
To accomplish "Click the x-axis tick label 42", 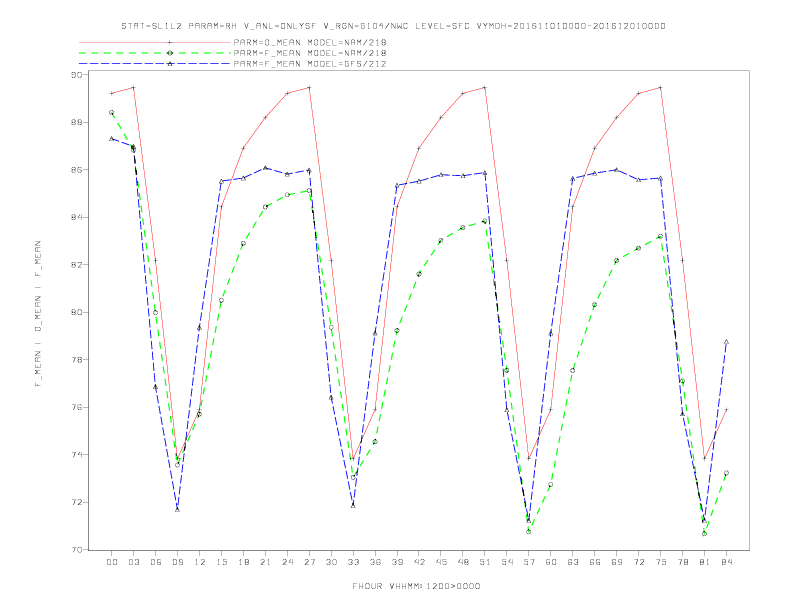I will click(x=419, y=562).
